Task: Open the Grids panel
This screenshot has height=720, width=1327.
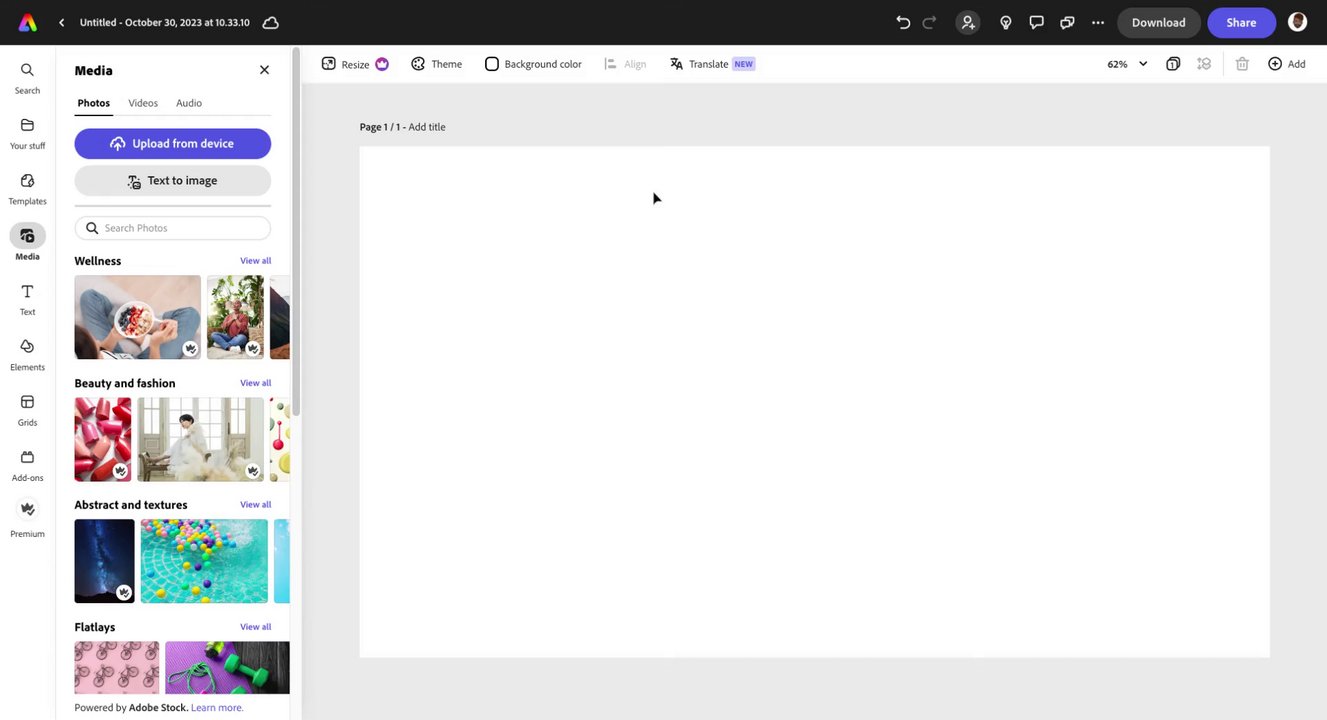Action: [27, 410]
